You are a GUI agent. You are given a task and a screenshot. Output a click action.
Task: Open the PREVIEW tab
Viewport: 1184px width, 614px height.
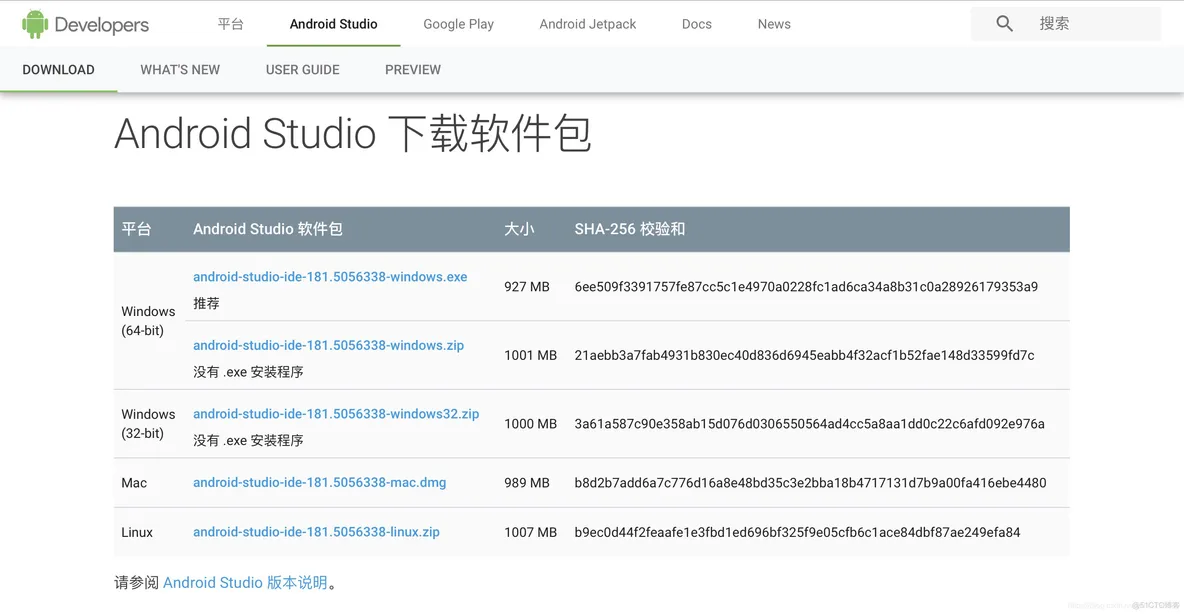(412, 69)
